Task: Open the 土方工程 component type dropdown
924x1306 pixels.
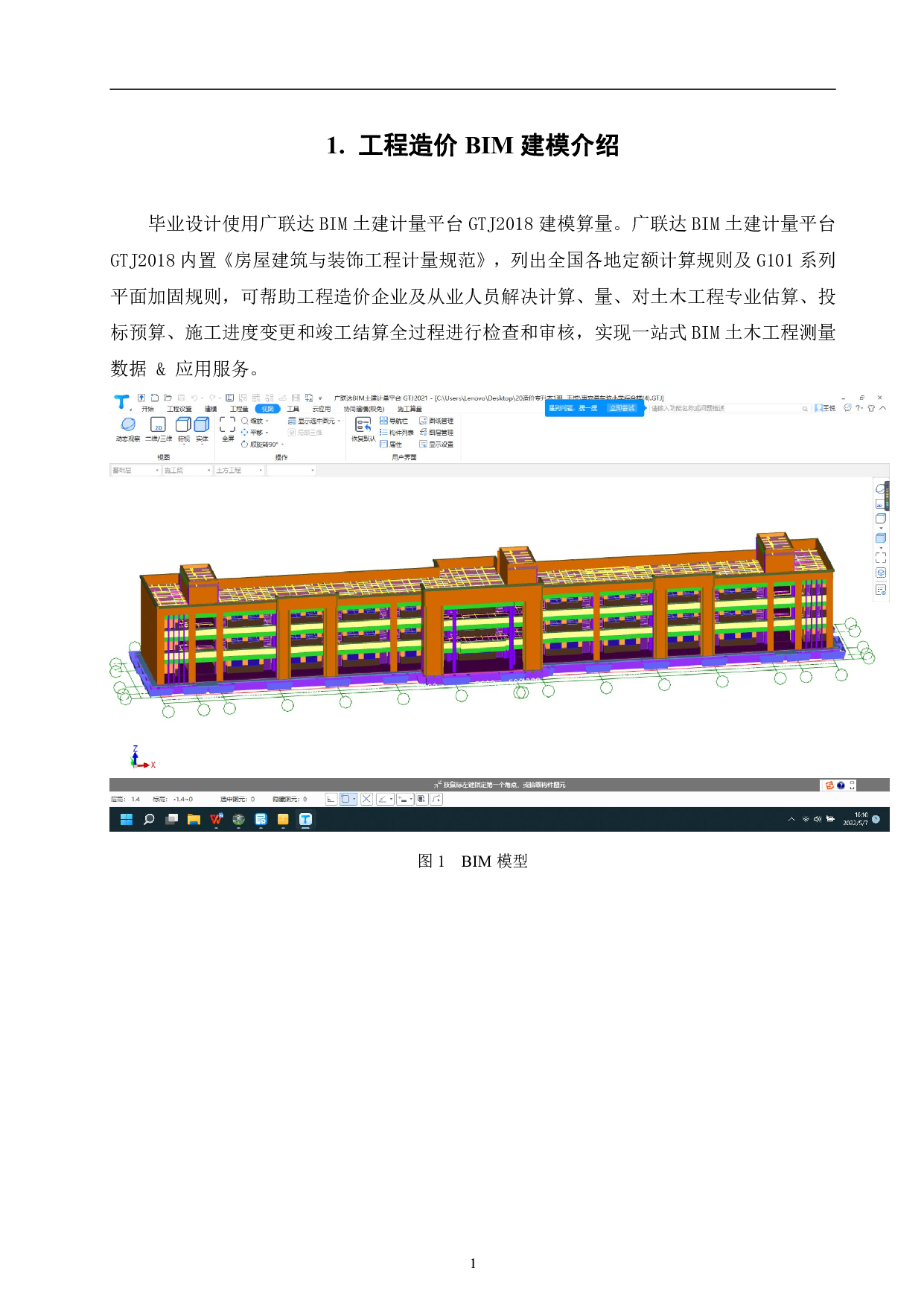Action: click(239, 471)
